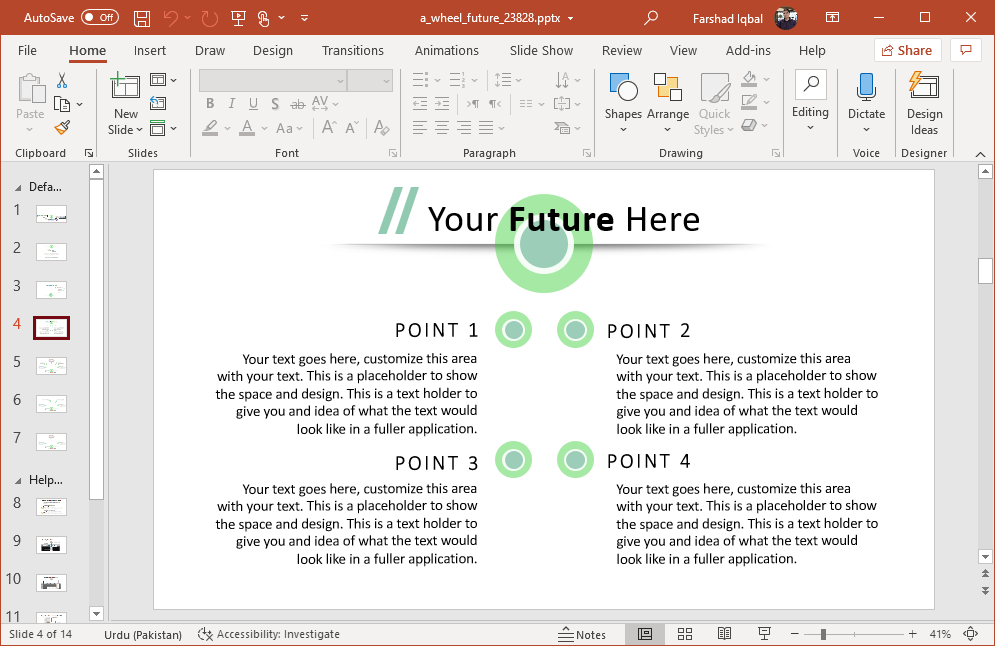Screen dimensions: 995x646
Task: Open the Transitions tab
Action: 352,51
